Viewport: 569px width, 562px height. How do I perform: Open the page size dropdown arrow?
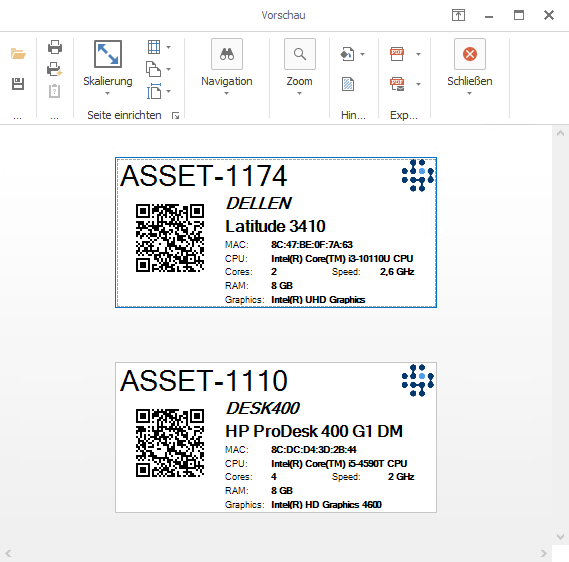point(169,91)
